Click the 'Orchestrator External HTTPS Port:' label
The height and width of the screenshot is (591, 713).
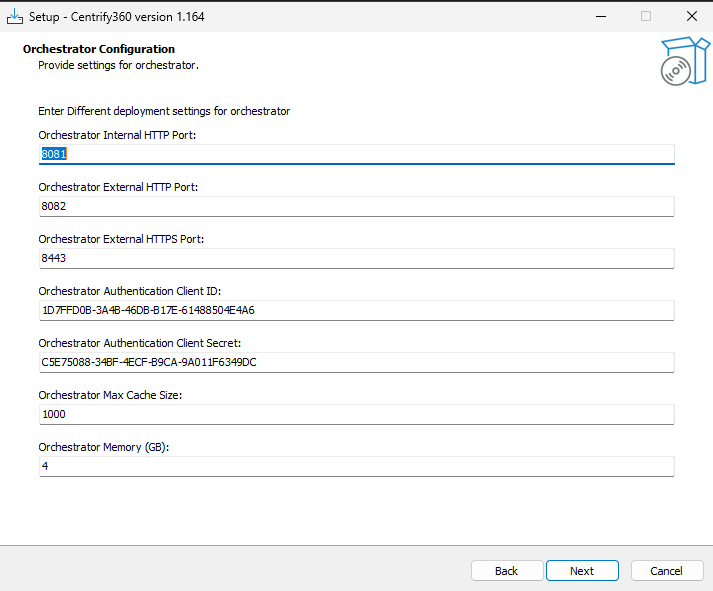[x=121, y=239]
